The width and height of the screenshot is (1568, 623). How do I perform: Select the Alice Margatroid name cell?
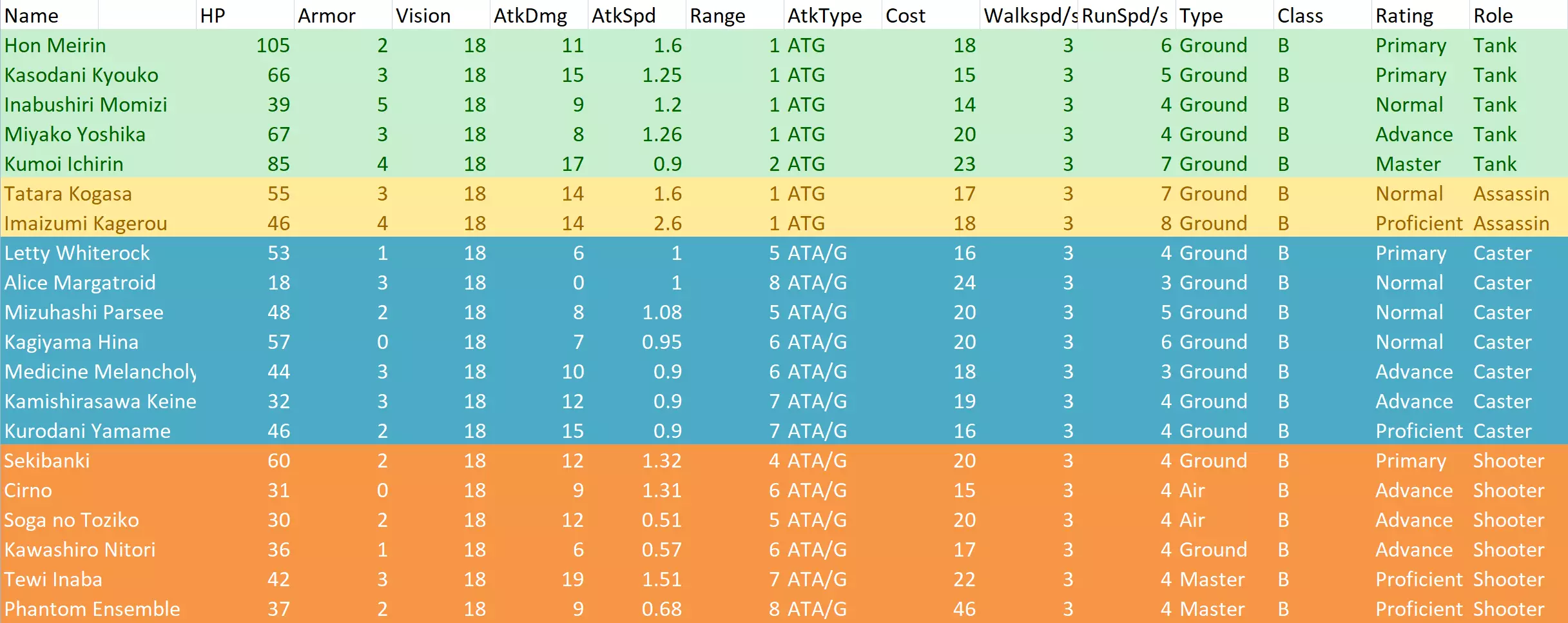pos(80,282)
